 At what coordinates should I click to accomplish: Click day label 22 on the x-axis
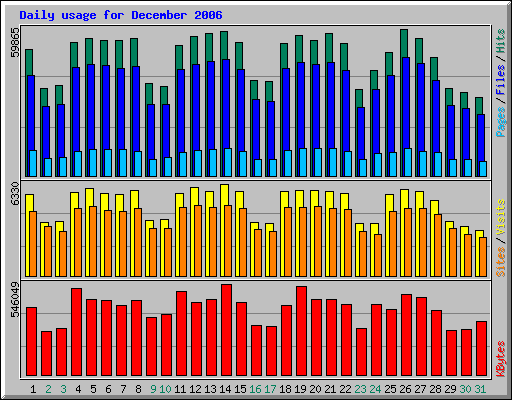point(345,389)
